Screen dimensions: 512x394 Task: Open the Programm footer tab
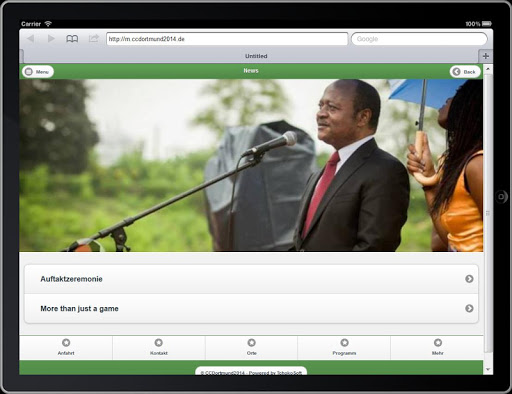pos(344,348)
